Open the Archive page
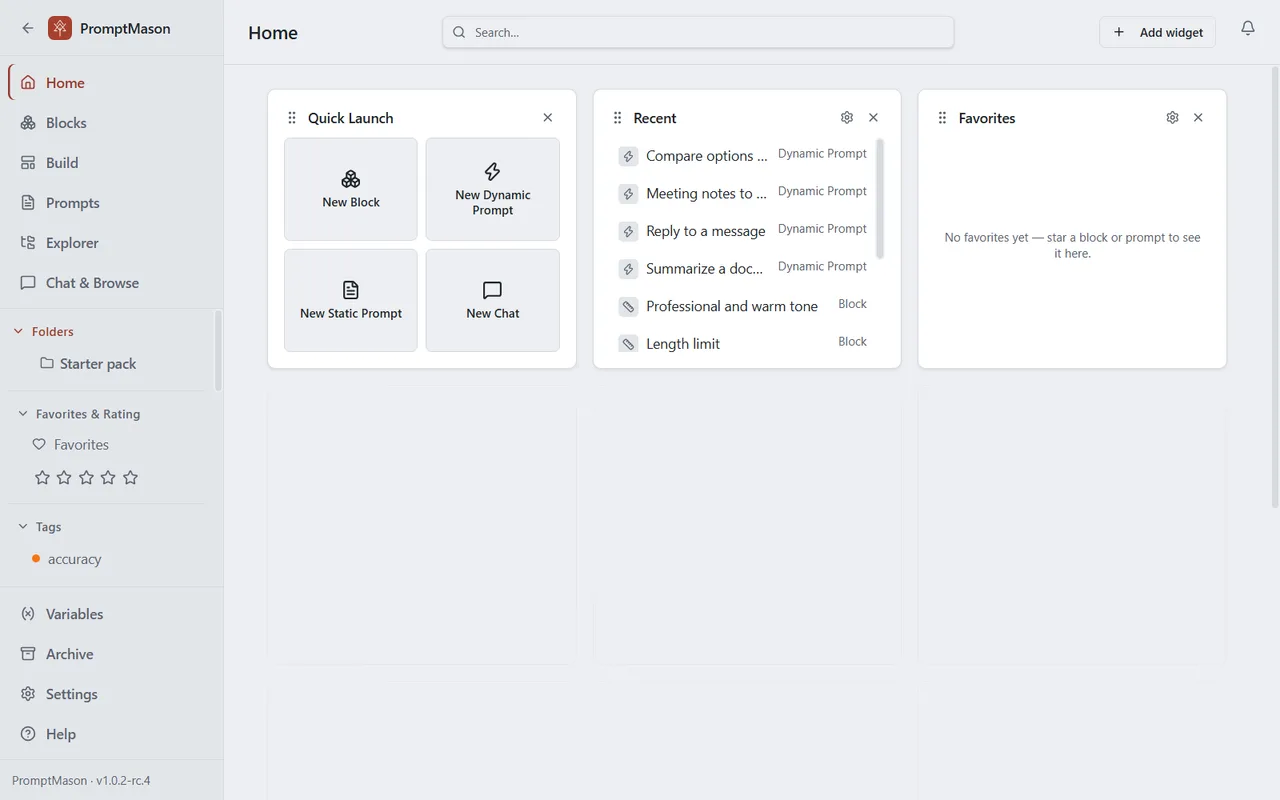Image resolution: width=1280 pixels, height=800 pixels. pyautogui.click(x=112, y=654)
